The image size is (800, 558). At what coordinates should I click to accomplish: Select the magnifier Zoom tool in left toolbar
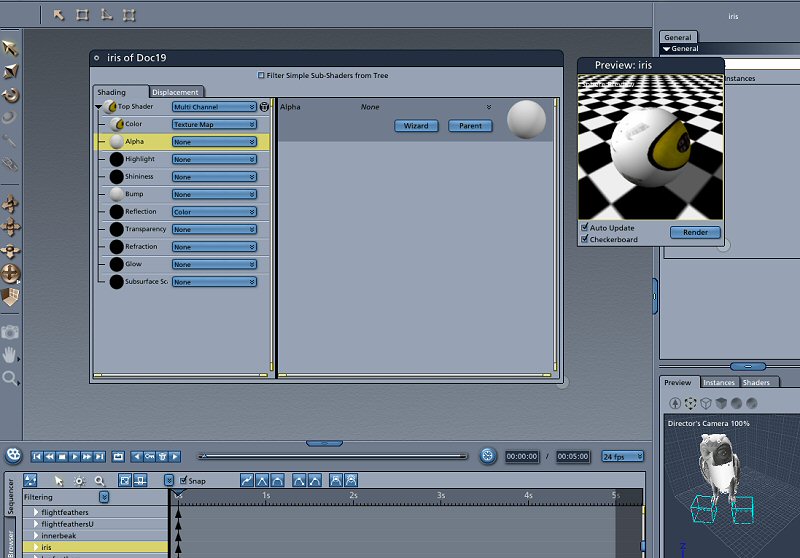click(x=11, y=378)
